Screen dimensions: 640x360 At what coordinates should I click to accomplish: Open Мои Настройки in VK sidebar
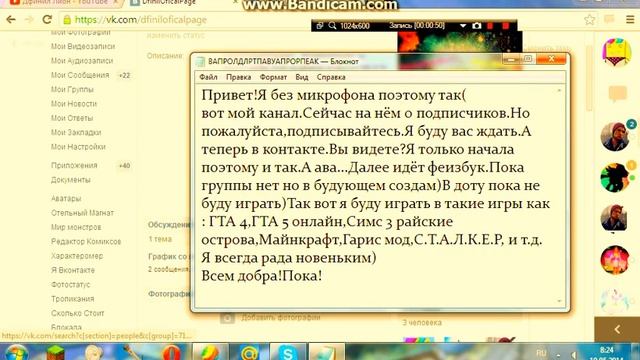78,147
